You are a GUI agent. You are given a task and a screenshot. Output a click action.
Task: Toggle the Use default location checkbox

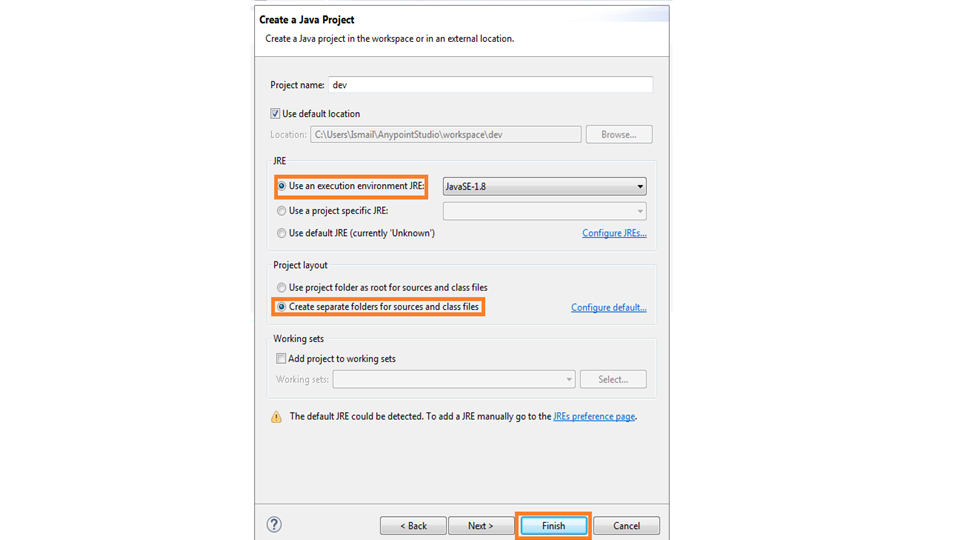[x=275, y=114]
